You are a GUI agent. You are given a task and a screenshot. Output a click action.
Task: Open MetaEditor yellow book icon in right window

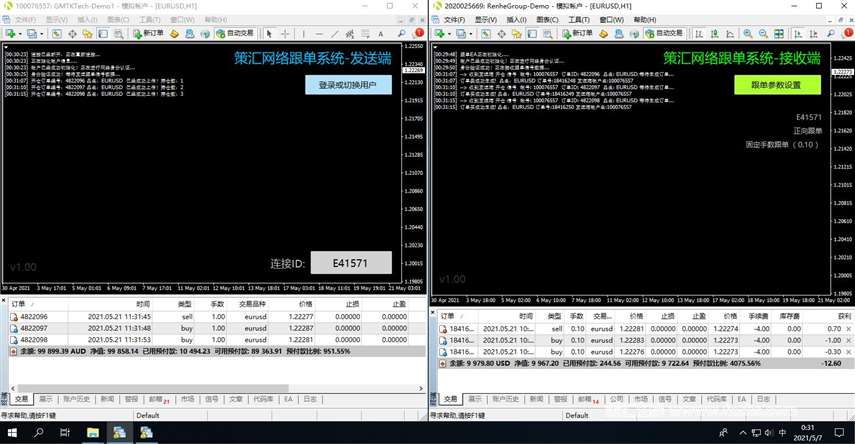pyautogui.click(x=603, y=34)
